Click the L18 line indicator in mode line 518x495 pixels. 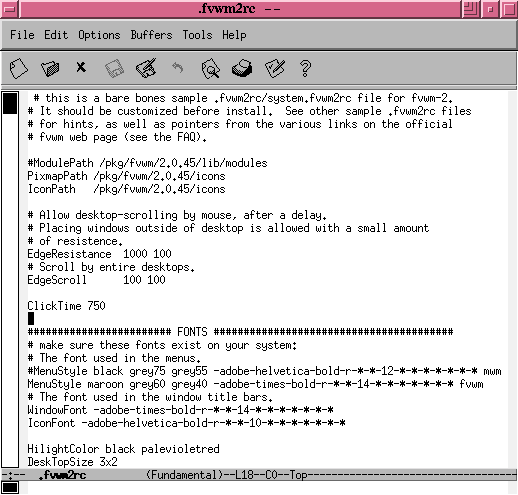click(244, 475)
